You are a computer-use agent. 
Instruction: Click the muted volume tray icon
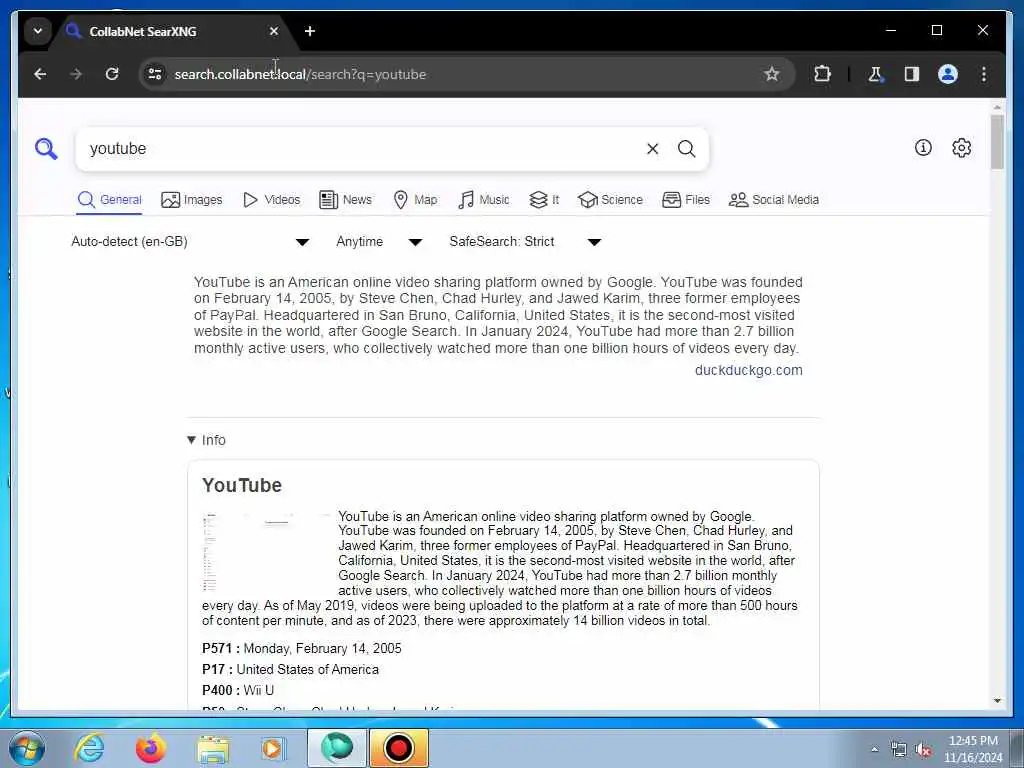[x=923, y=750]
